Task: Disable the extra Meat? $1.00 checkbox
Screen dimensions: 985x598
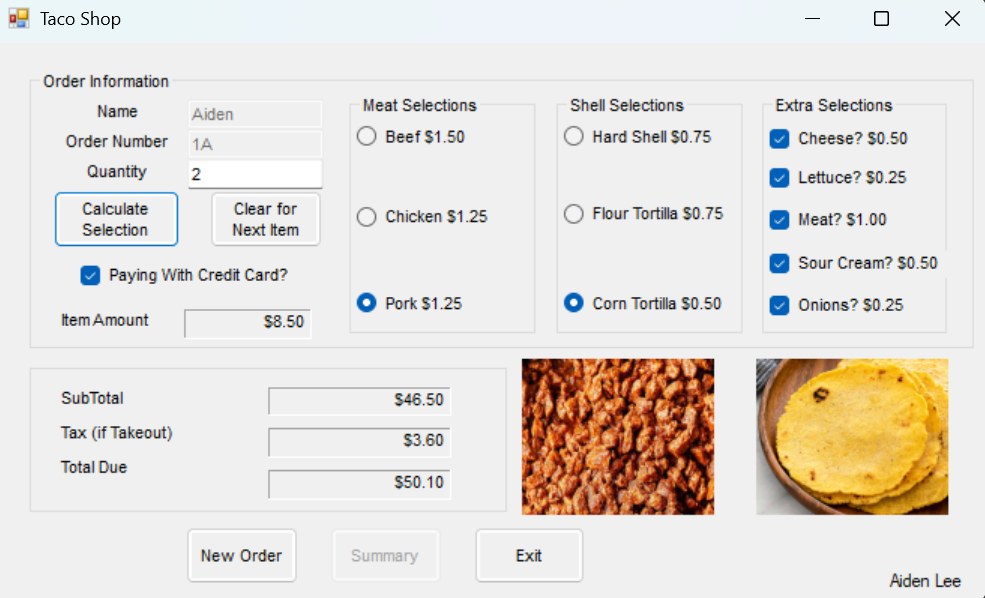Action: [780, 220]
